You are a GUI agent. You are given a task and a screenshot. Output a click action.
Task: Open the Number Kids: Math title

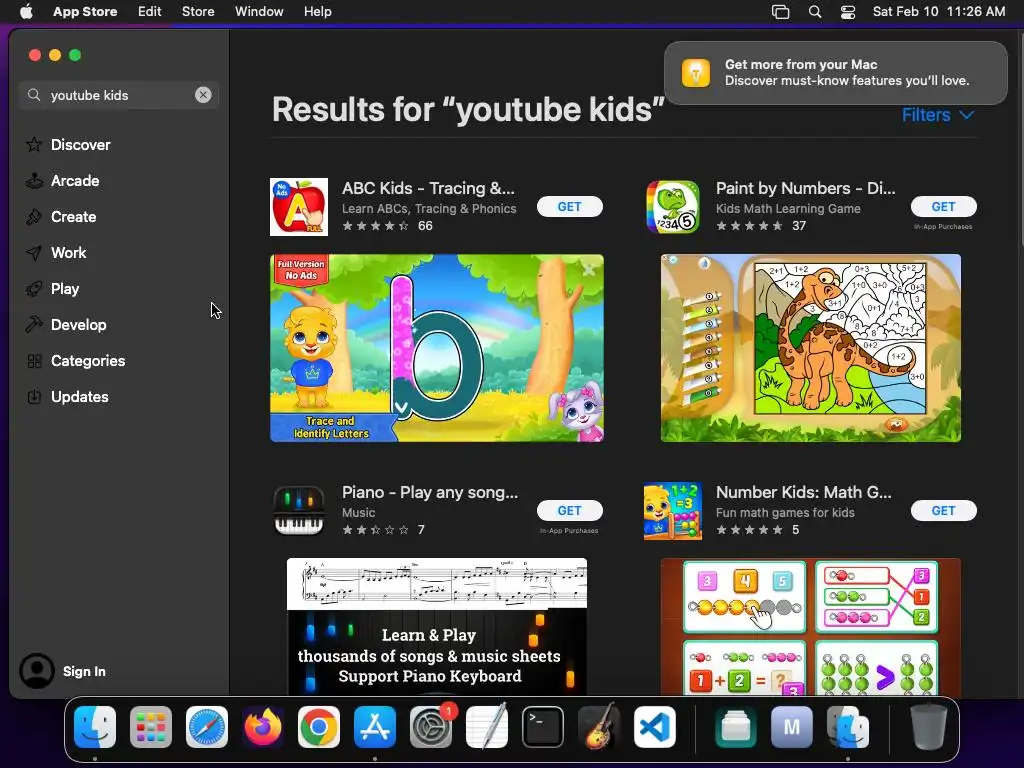pos(803,492)
